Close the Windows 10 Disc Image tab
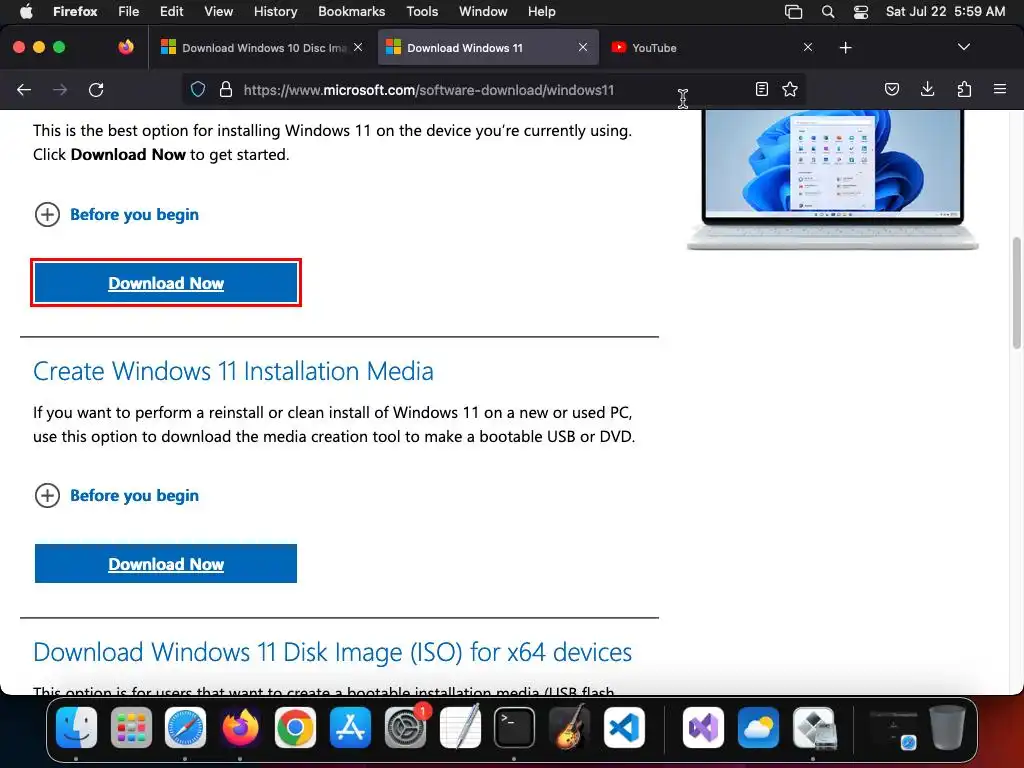Viewport: 1024px width, 768px height. (x=358, y=47)
